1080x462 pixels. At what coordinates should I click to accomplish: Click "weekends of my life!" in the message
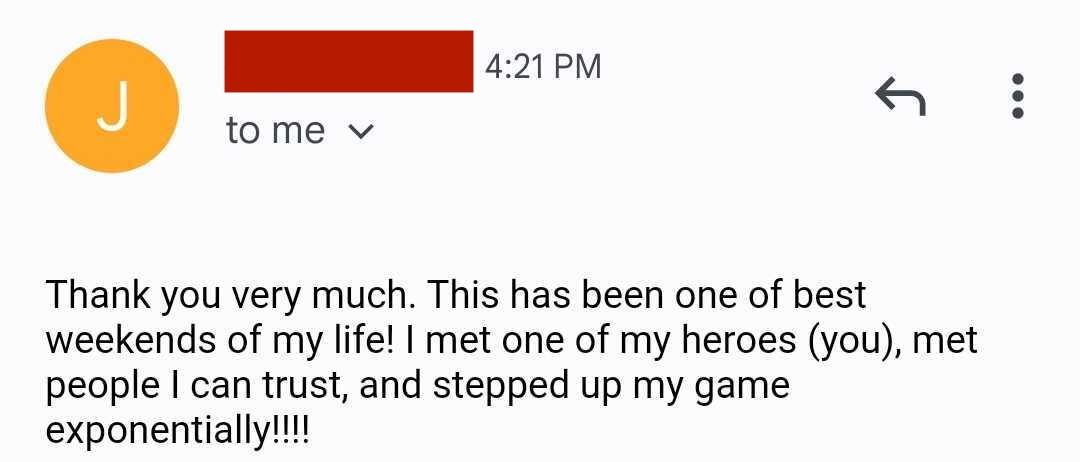point(220,341)
